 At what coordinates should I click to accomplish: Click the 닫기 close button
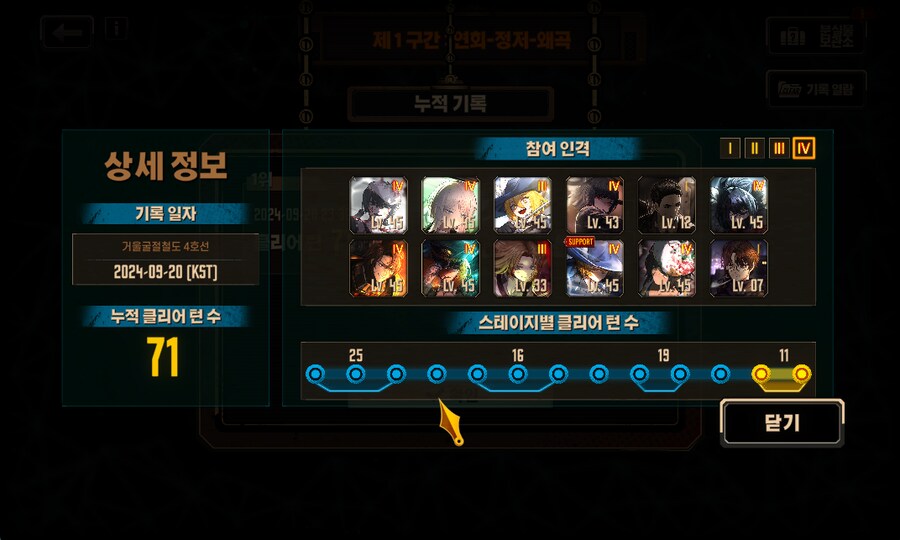(782, 423)
